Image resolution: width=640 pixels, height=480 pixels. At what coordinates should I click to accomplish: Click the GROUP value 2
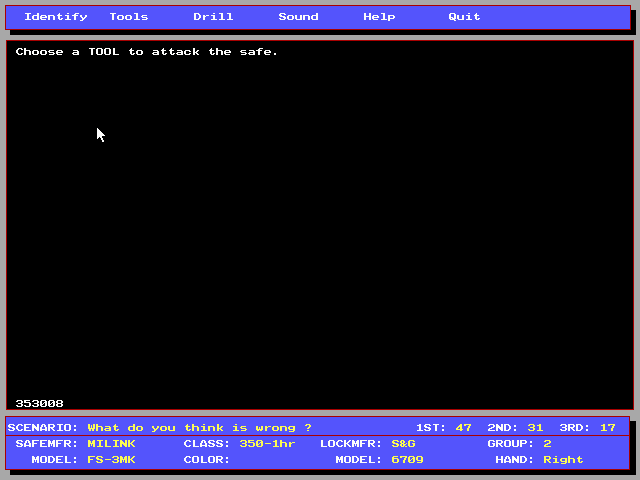(547, 444)
